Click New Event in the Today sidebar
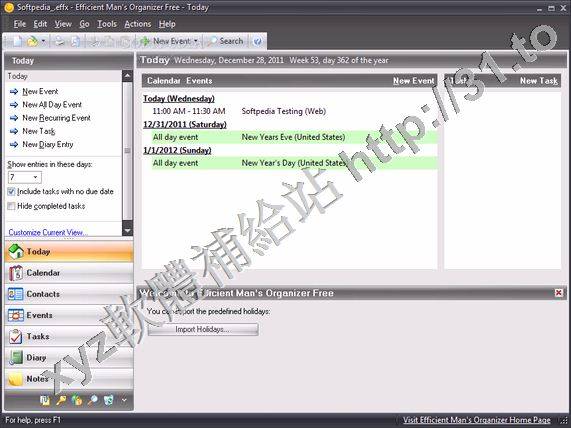The width and height of the screenshot is (571, 428). click(x=40, y=91)
